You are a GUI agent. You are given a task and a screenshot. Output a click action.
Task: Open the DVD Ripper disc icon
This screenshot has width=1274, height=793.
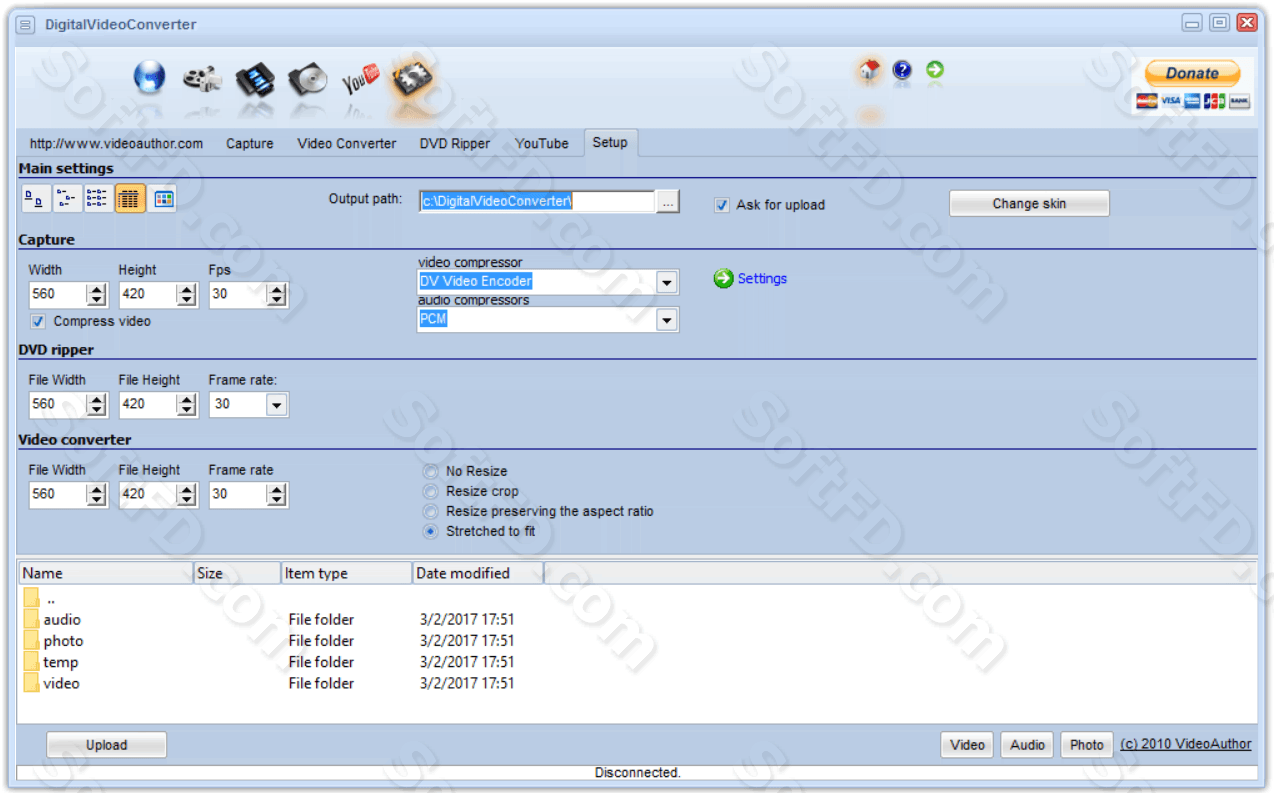point(308,79)
